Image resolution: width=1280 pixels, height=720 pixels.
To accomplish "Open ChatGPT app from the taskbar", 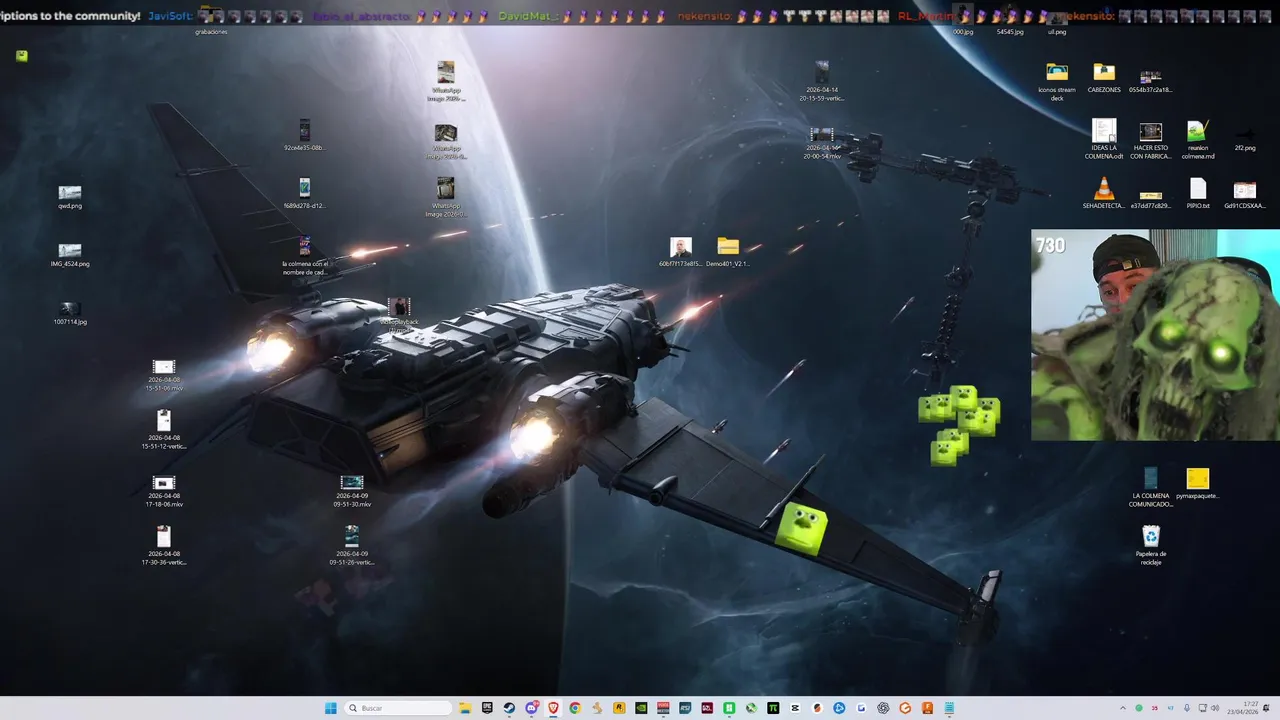I will (883, 708).
